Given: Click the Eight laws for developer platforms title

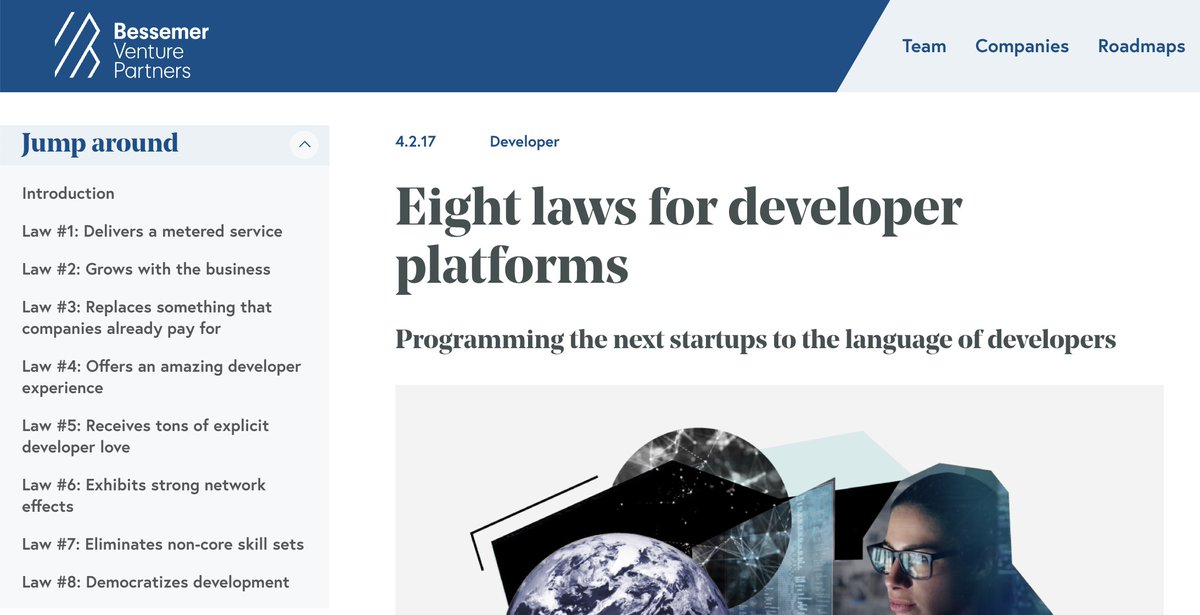Looking at the screenshot, I should [679, 237].
